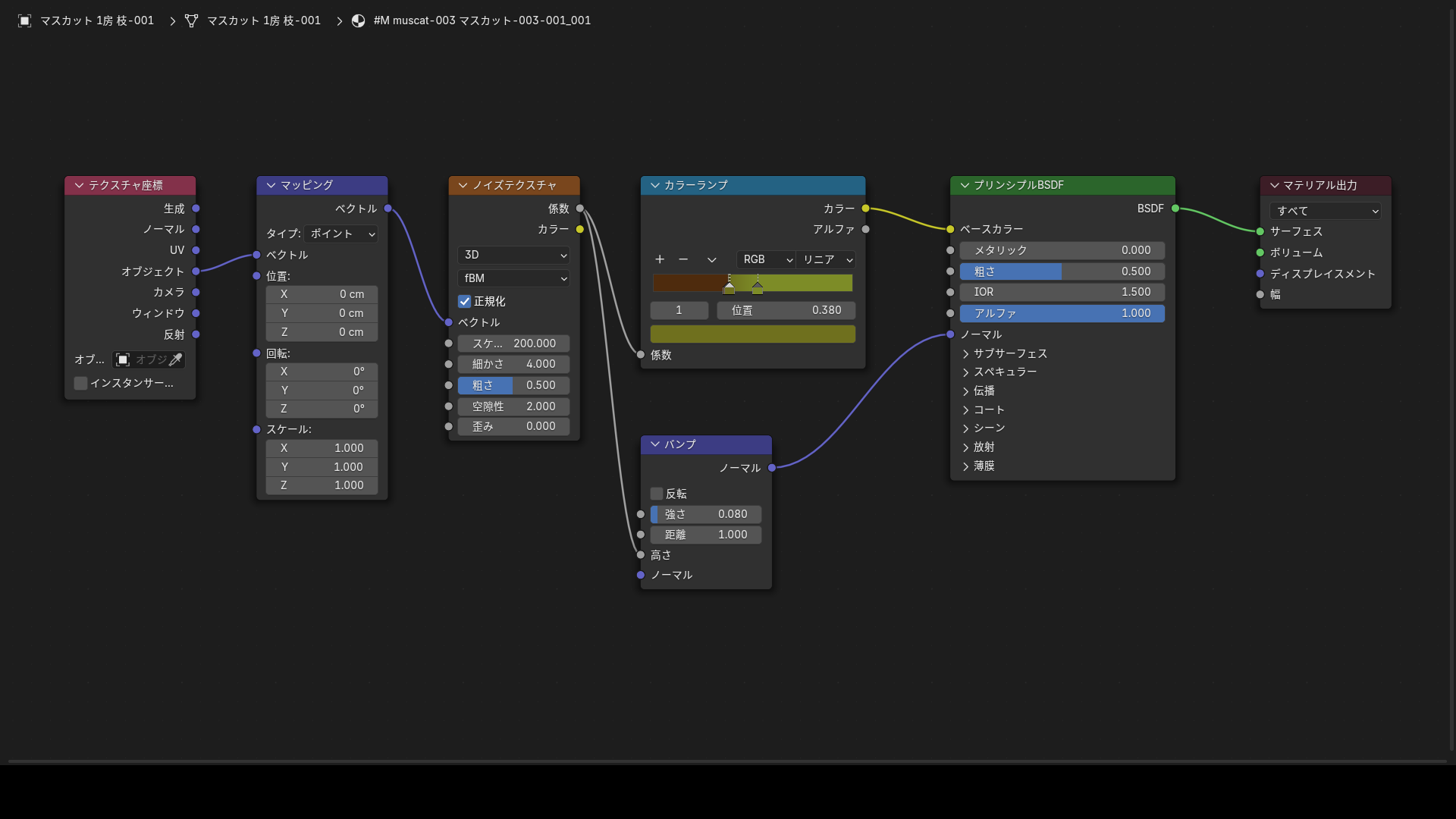This screenshot has width=1456, height=819.
Task: Collapse the マテリアル出力 node
Action: coord(1274,185)
